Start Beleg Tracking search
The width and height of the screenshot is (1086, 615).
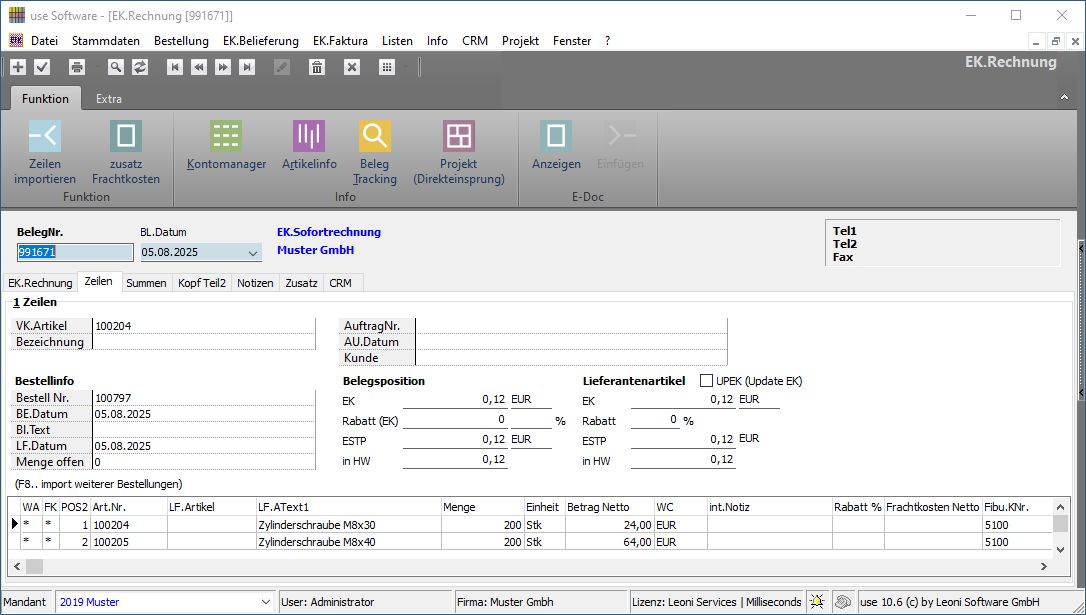(x=375, y=137)
